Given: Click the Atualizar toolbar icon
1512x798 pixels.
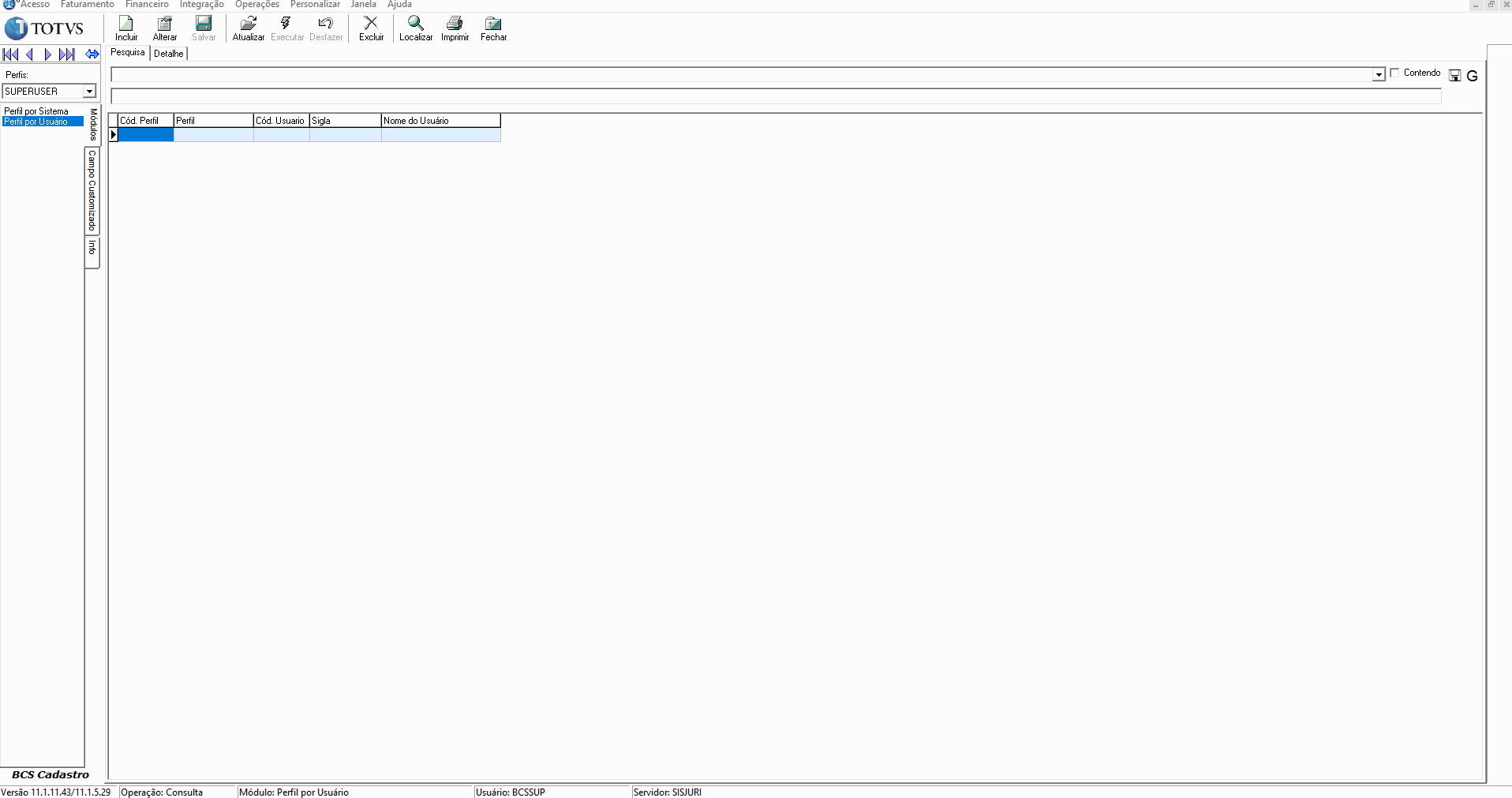Looking at the screenshot, I should (249, 28).
